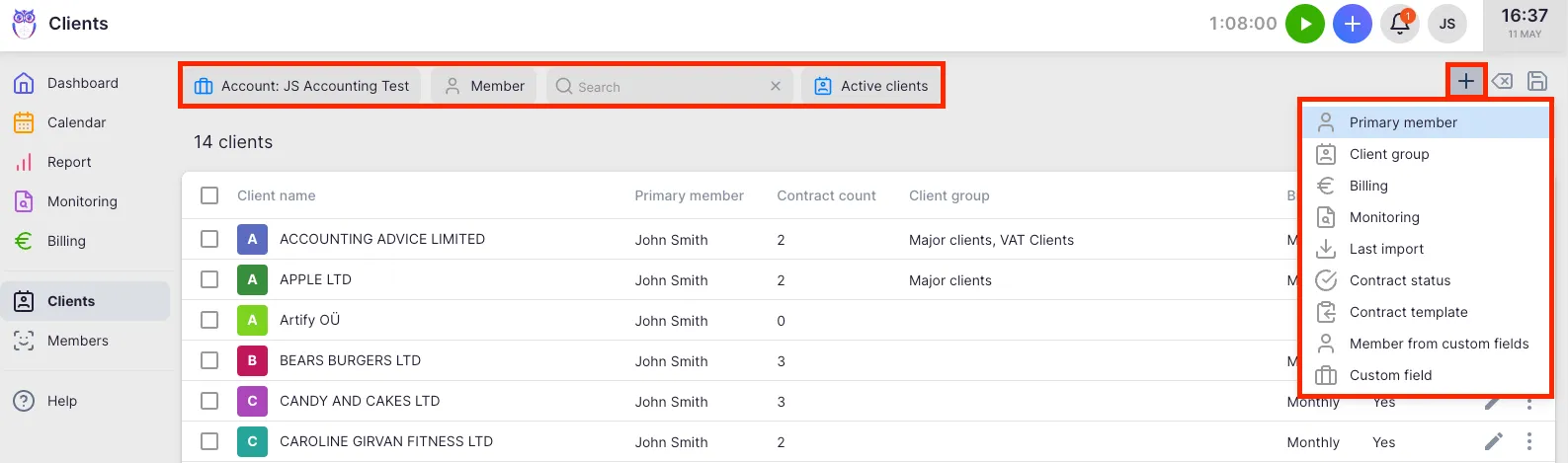
Task: Expand the Member filter dropdown
Action: [x=484, y=86]
